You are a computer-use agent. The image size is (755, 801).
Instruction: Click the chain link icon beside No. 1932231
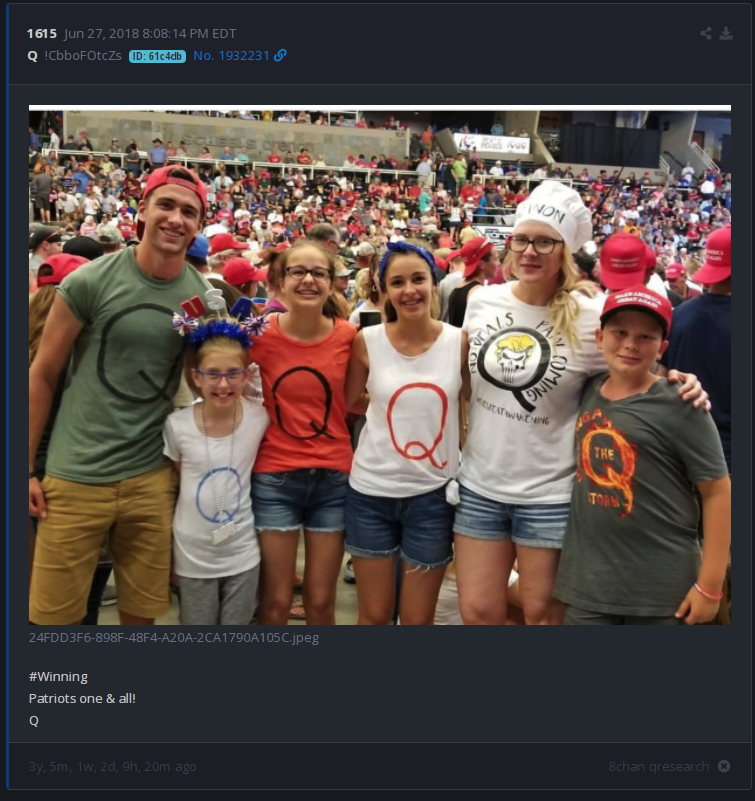pyautogui.click(x=280, y=55)
